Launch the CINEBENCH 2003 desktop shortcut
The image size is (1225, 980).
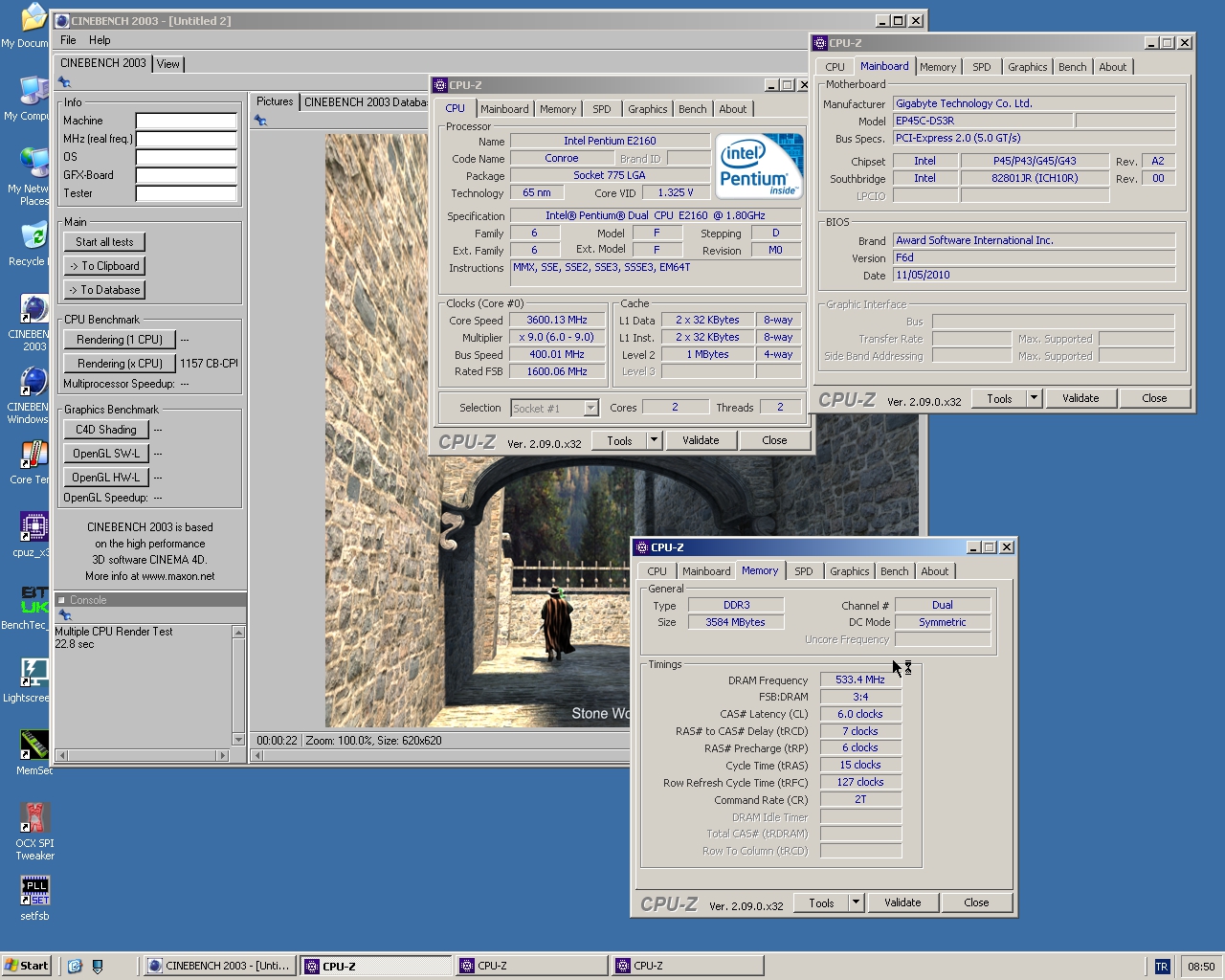click(33, 323)
